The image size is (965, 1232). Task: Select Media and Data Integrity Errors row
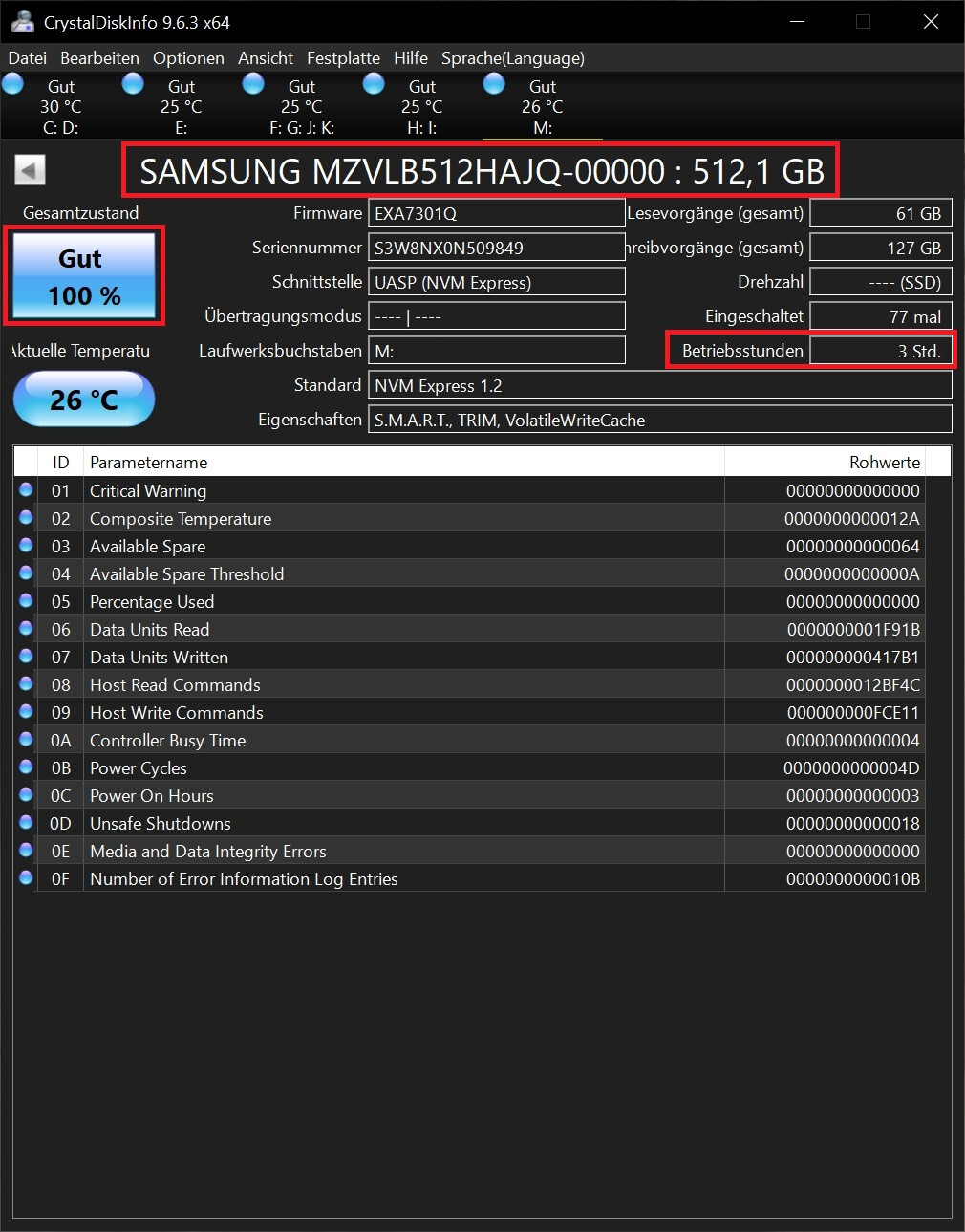coord(469,851)
